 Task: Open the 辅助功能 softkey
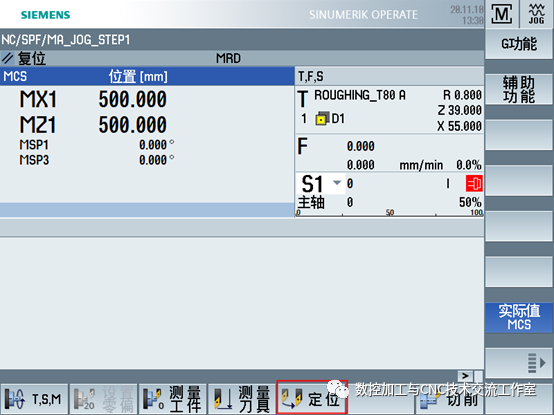(x=519, y=89)
